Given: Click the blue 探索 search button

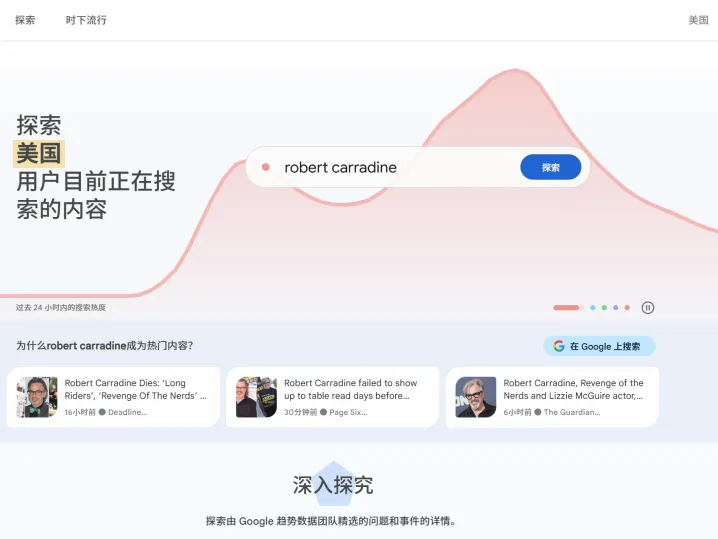Looking at the screenshot, I should (550, 167).
